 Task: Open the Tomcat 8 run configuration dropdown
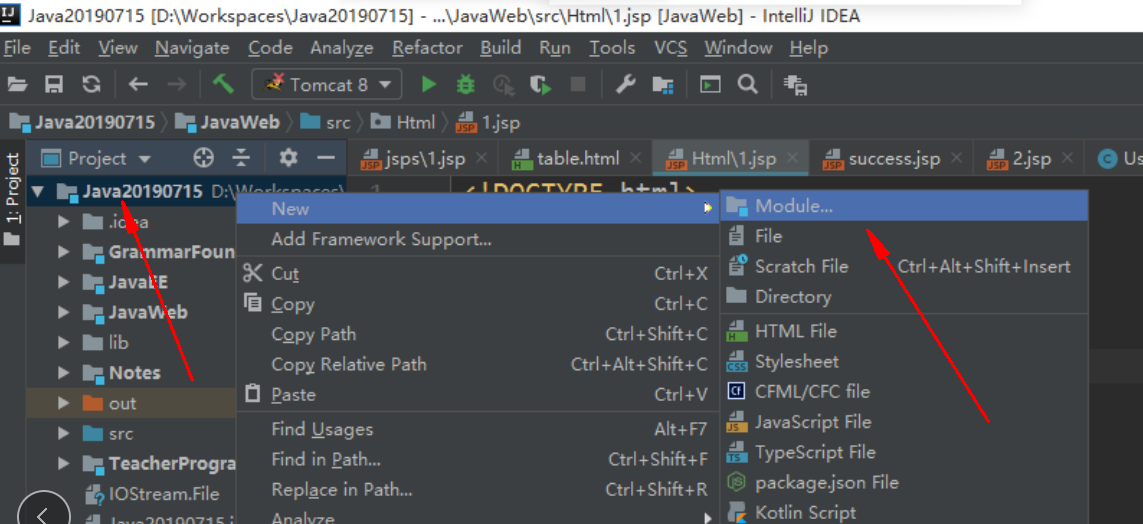coord(327,85)
